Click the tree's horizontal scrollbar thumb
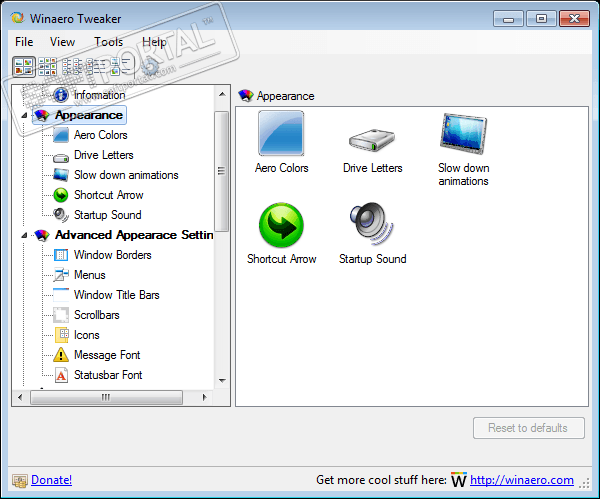The image size is (600, 499). click(106, 397)
